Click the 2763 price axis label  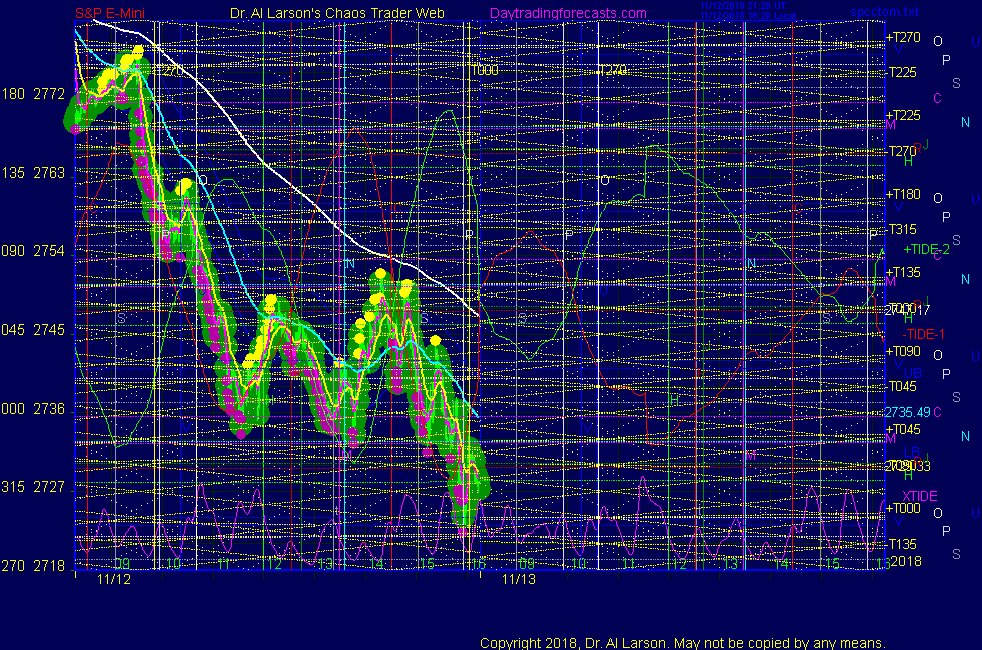pyautogui.click(x=49, y=172)
